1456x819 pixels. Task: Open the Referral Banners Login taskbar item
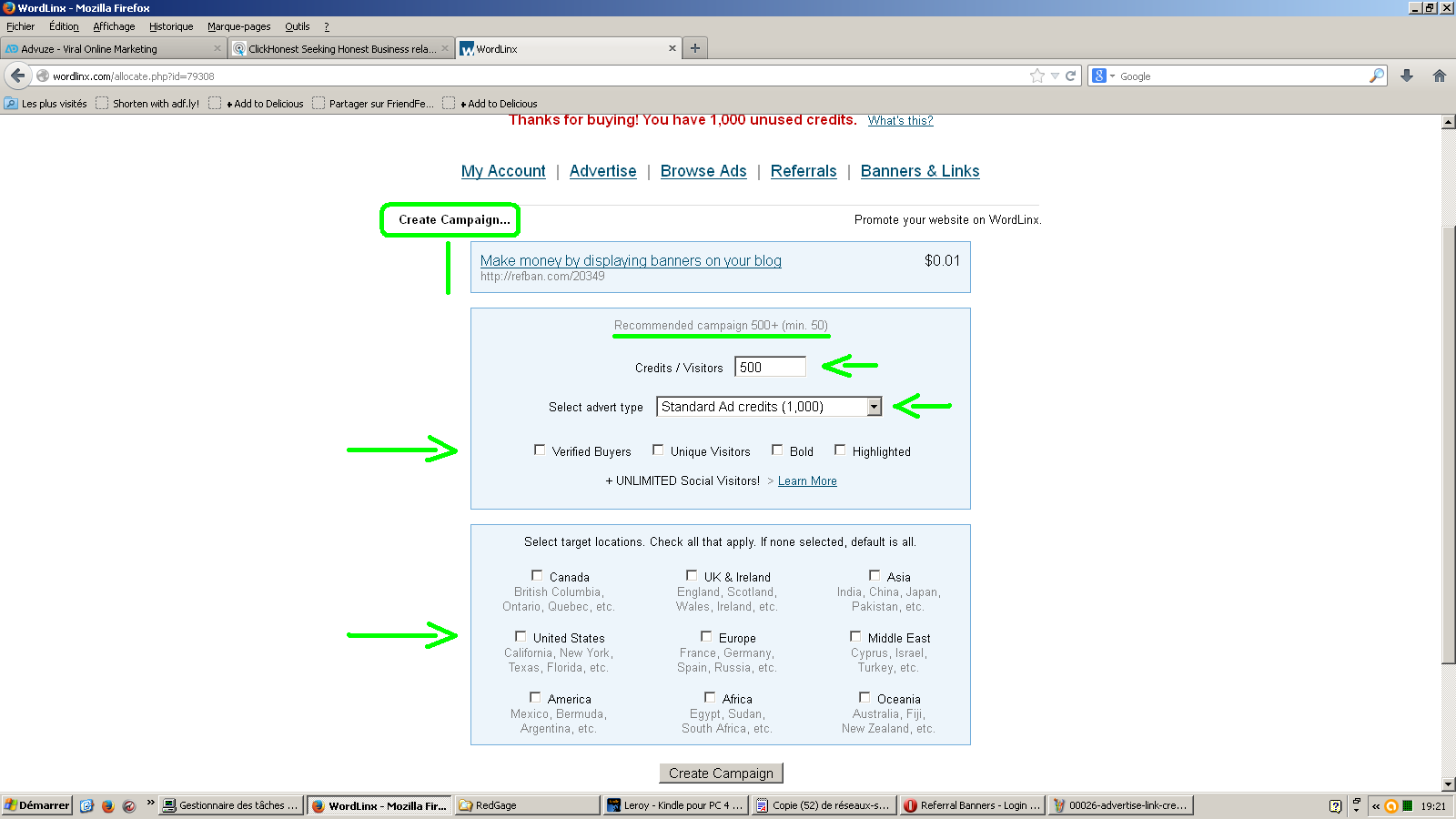pos(972,805)
